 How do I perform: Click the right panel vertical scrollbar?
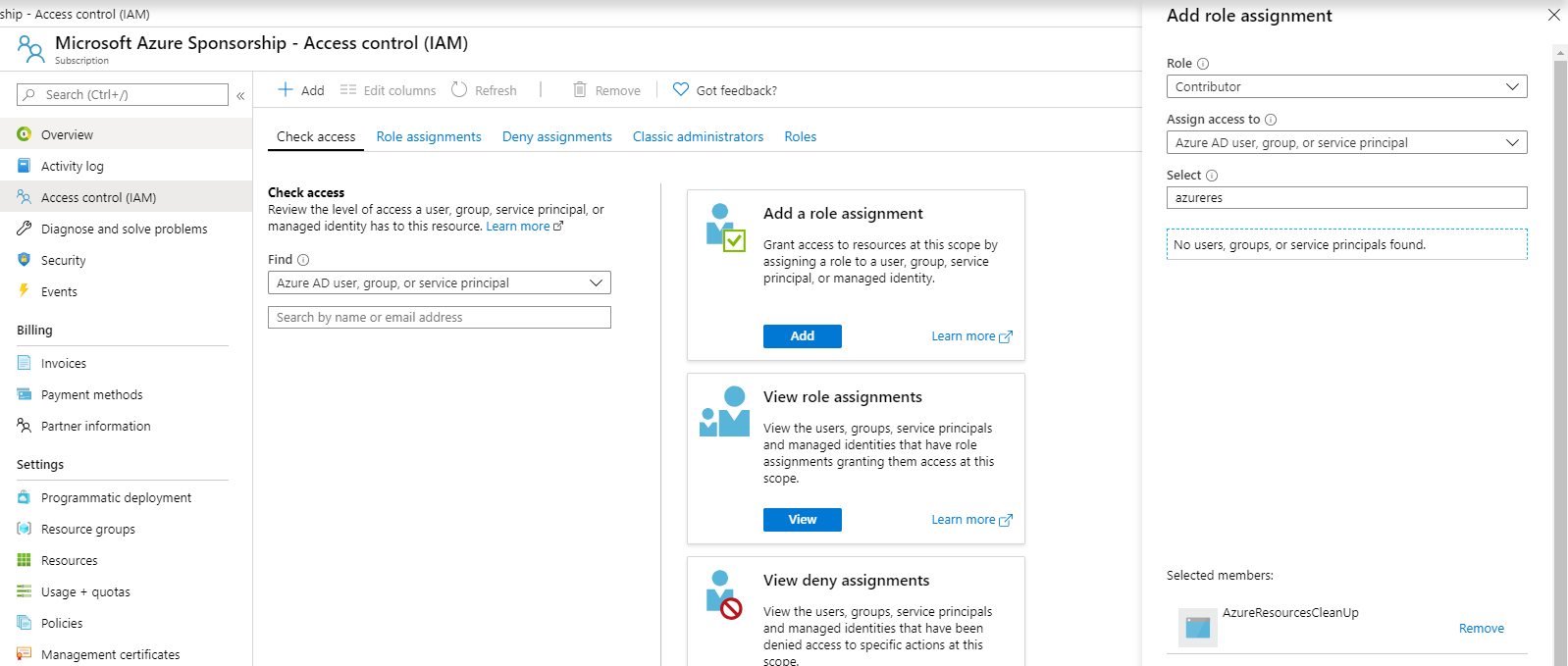pyautogui.click(x=1560, y=353)
